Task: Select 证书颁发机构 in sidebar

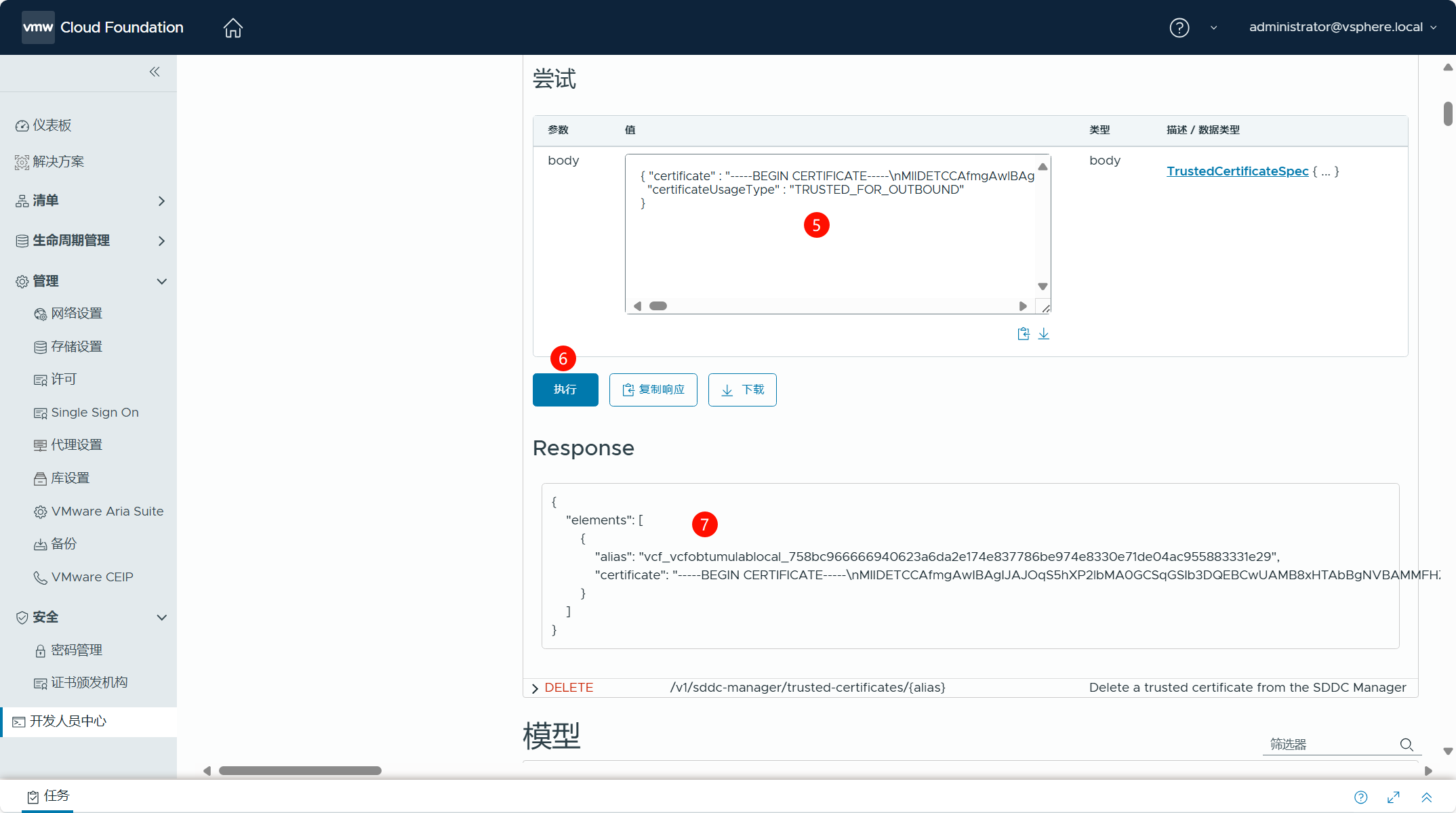Action: (x=89, y=683)
